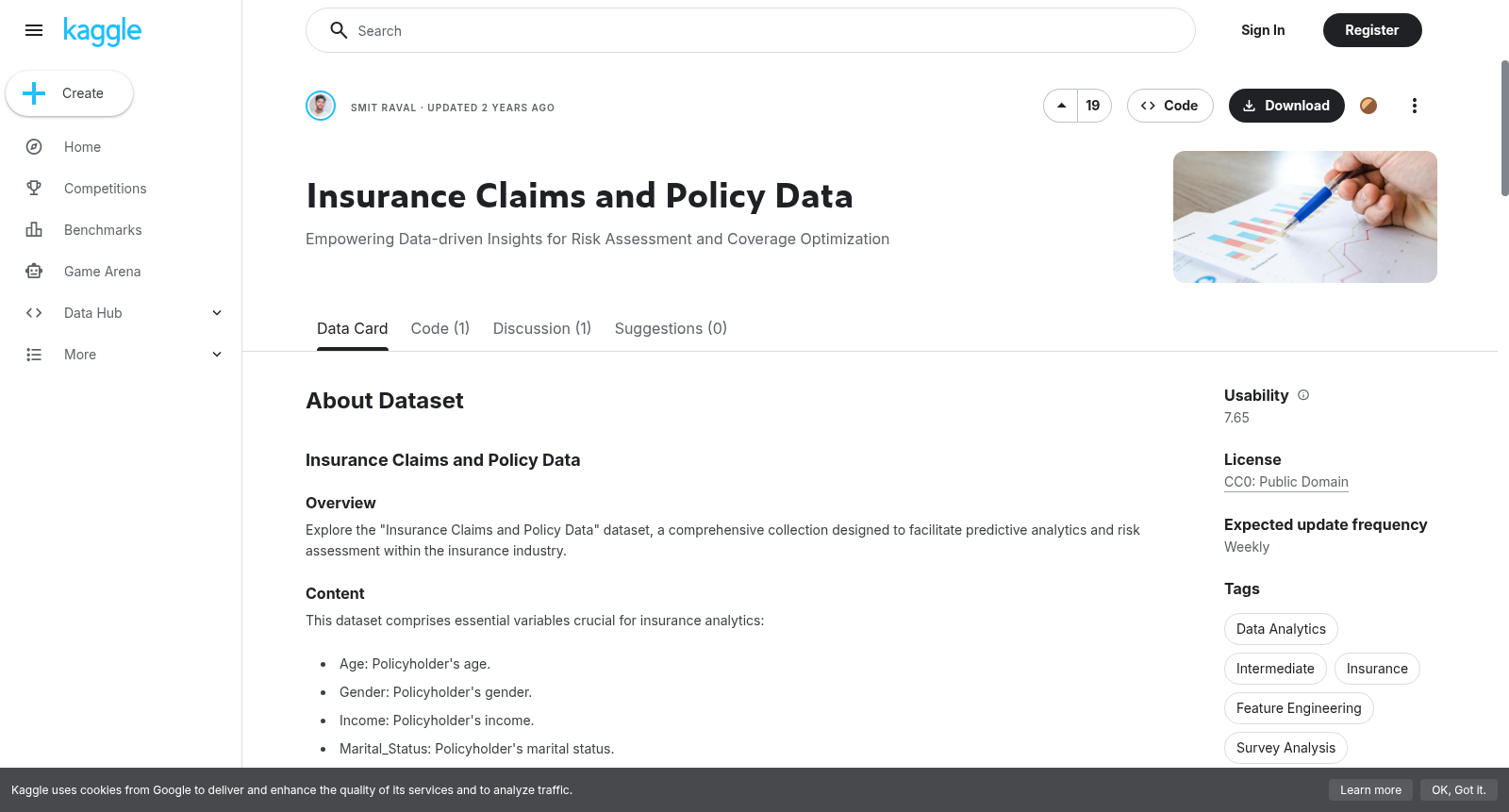The width and height of the screenshot is (1509, 812).
Task: Download the dataset
Action: (1286, 106)
